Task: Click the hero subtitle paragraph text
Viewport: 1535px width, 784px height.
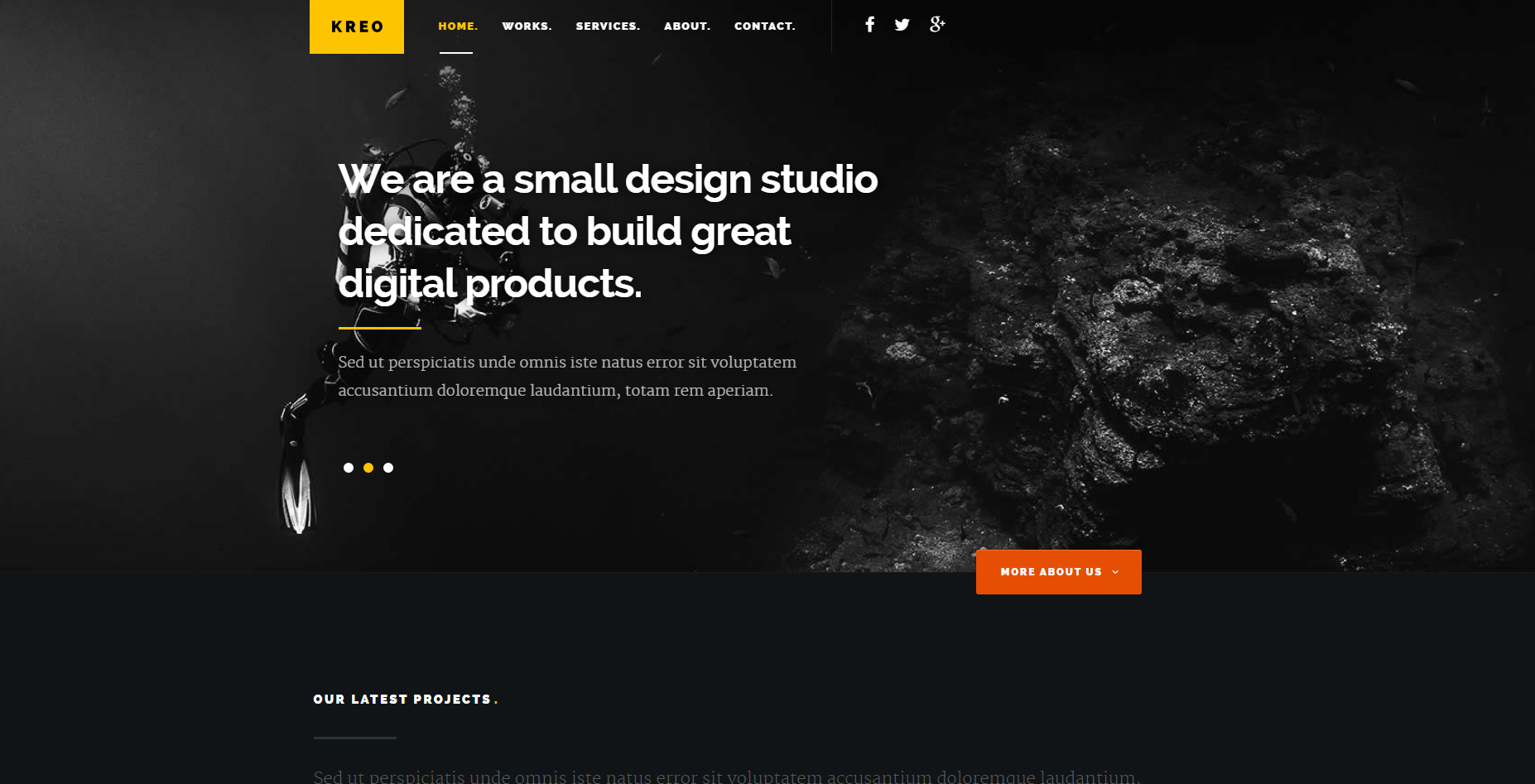Action: coord(567,376)
